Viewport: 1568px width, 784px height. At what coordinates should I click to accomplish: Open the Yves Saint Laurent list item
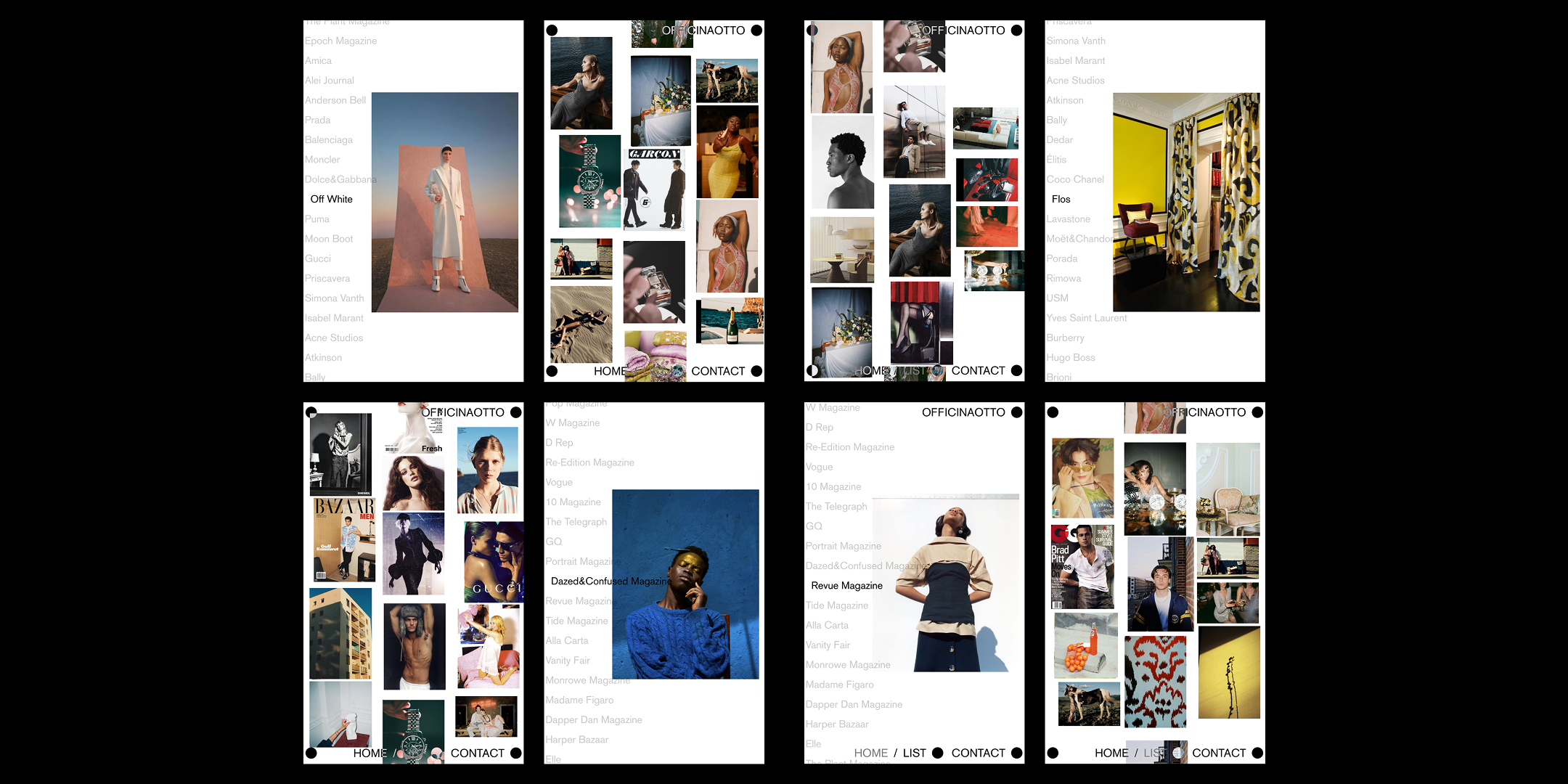tap(1086, 318)
